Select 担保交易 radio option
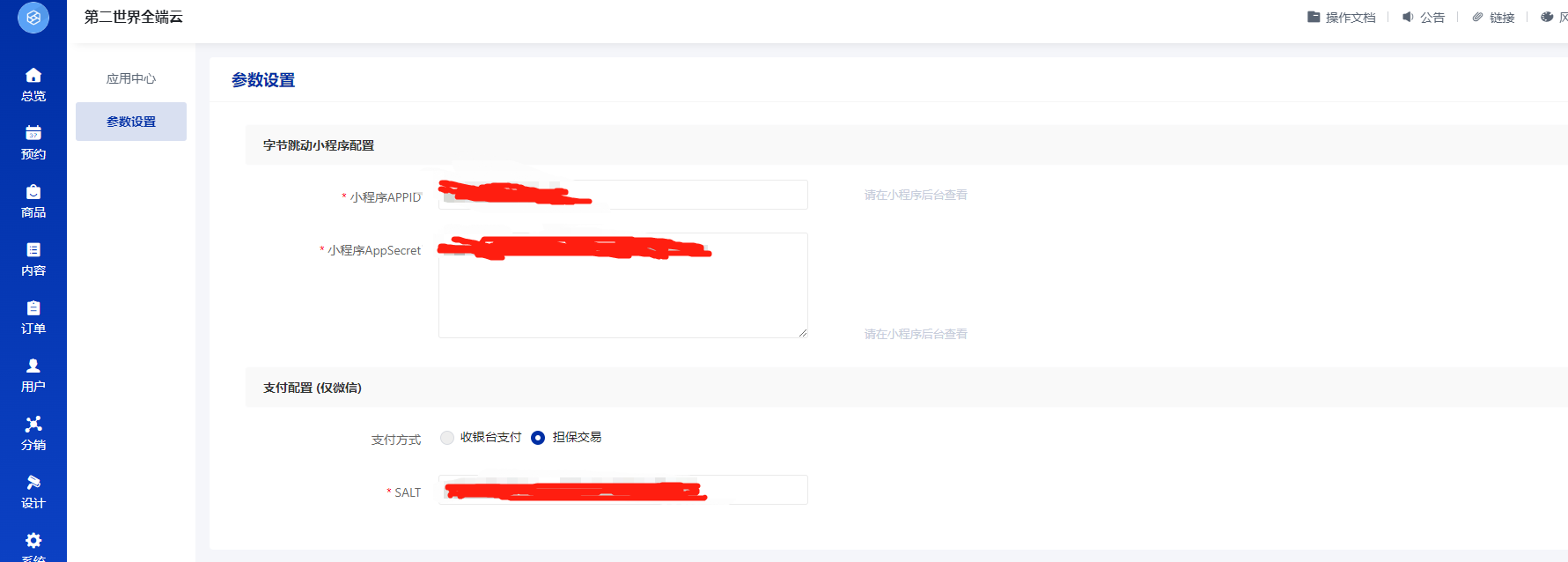 click(538, 438)
